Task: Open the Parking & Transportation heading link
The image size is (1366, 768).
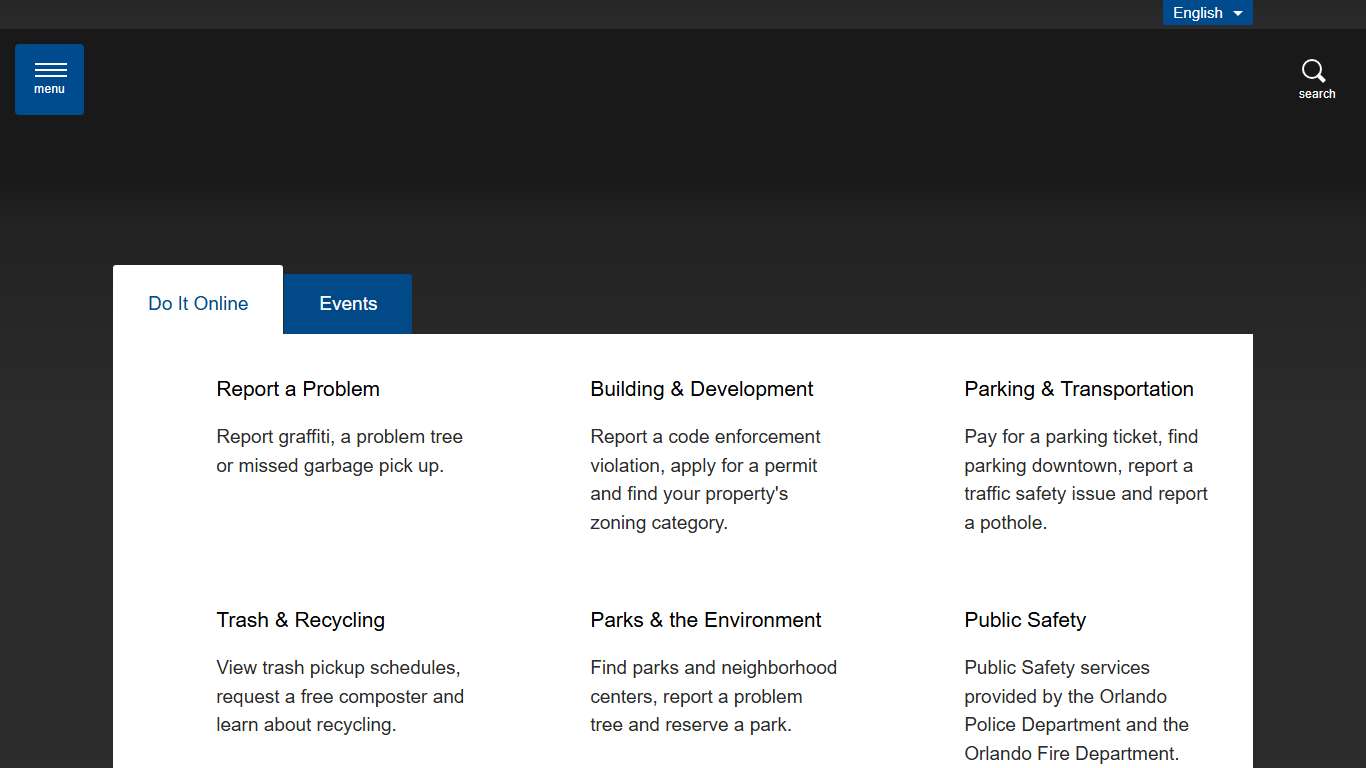Action: 1078,389
